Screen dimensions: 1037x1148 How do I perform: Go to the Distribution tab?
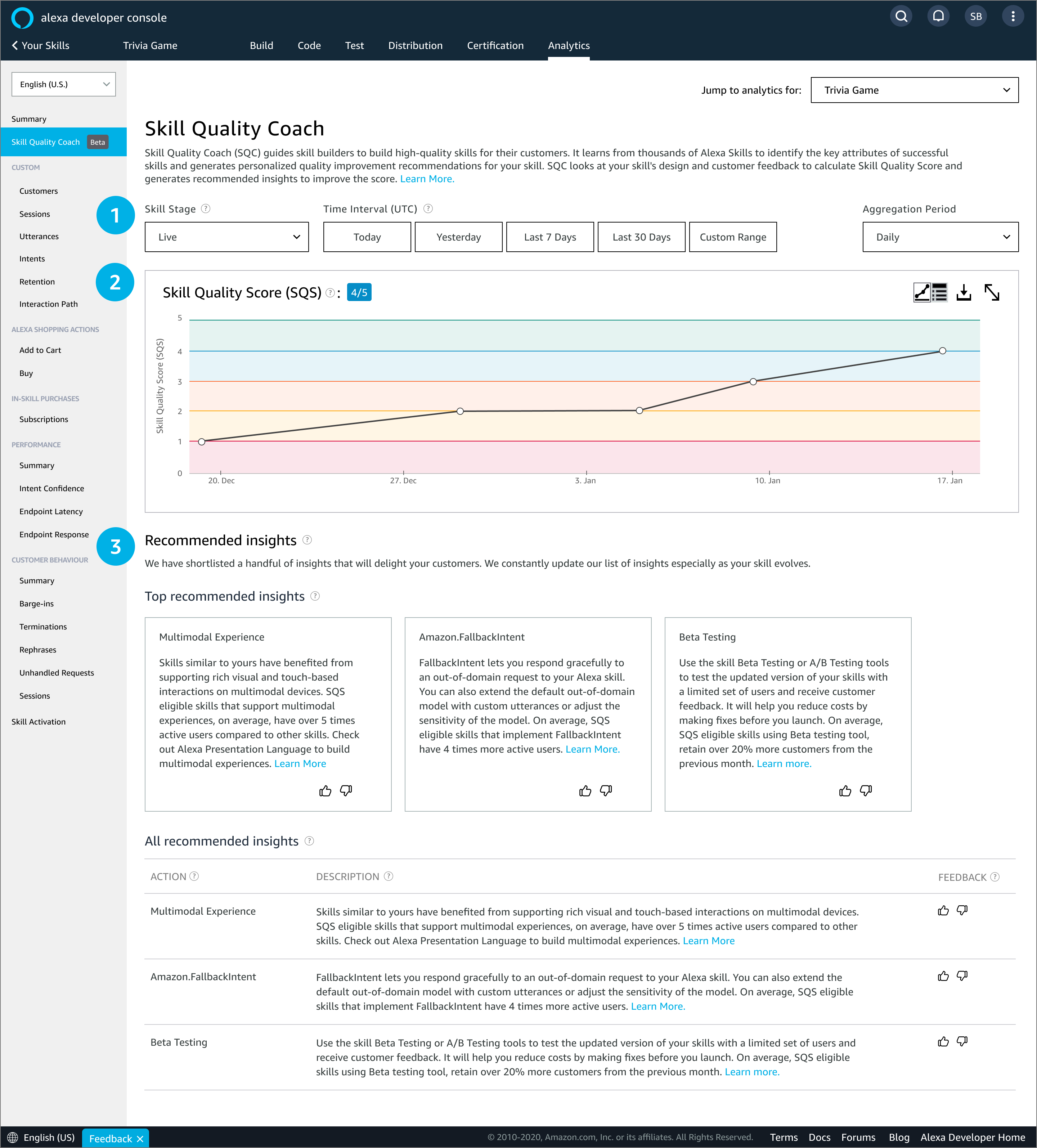coord(415,46)
